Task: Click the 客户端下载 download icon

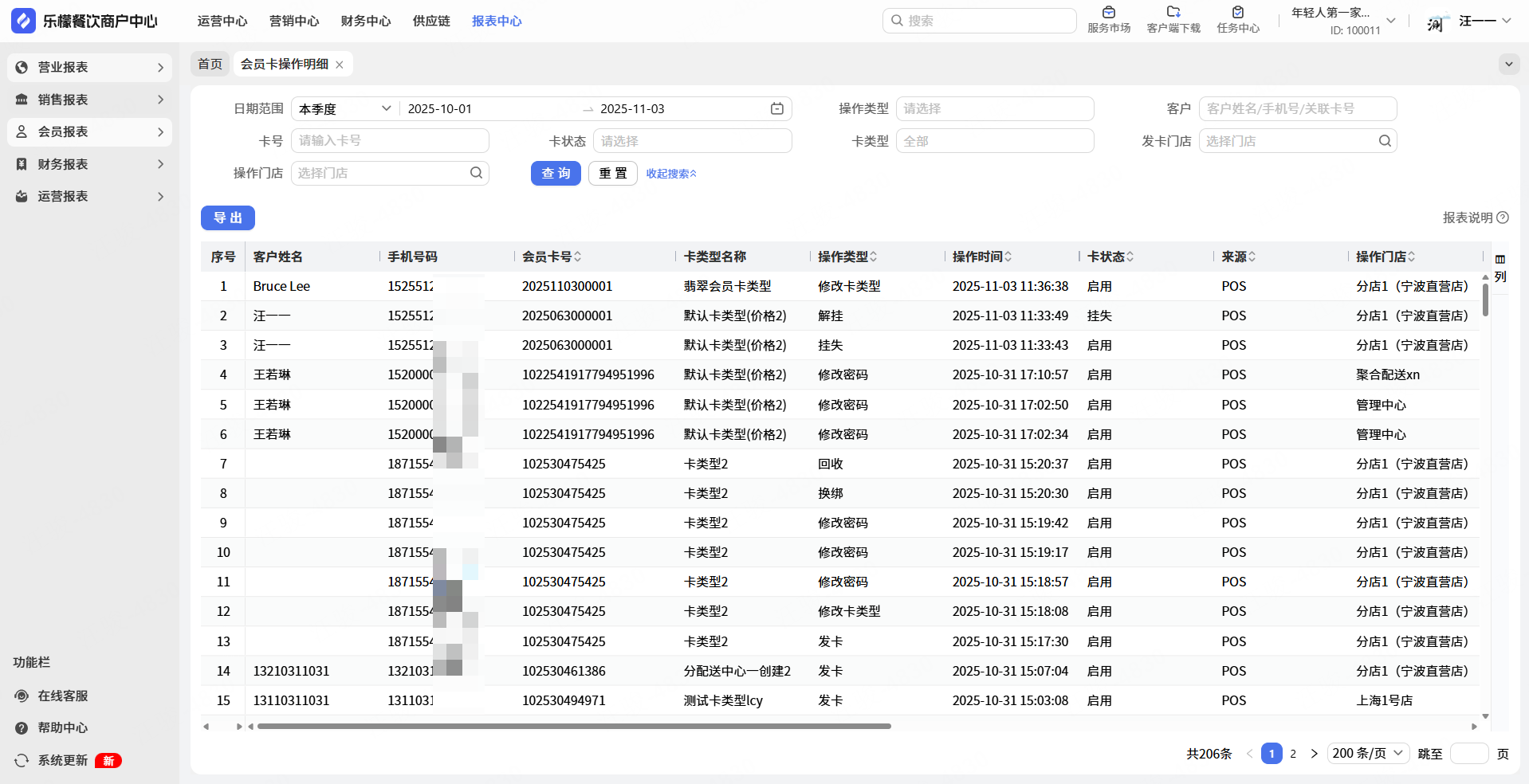Action: point(1173,13)
